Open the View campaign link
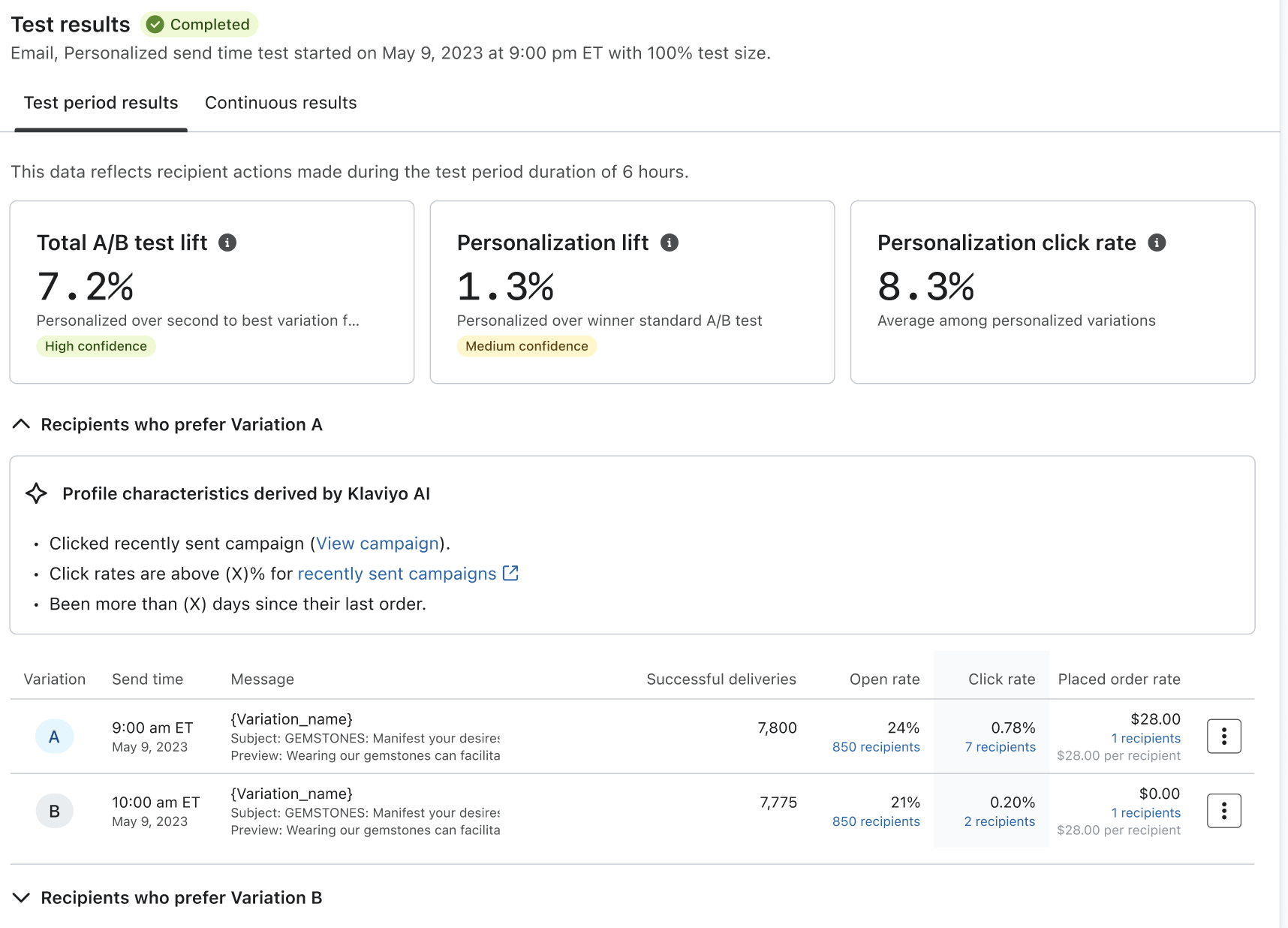 pos(377,544)
